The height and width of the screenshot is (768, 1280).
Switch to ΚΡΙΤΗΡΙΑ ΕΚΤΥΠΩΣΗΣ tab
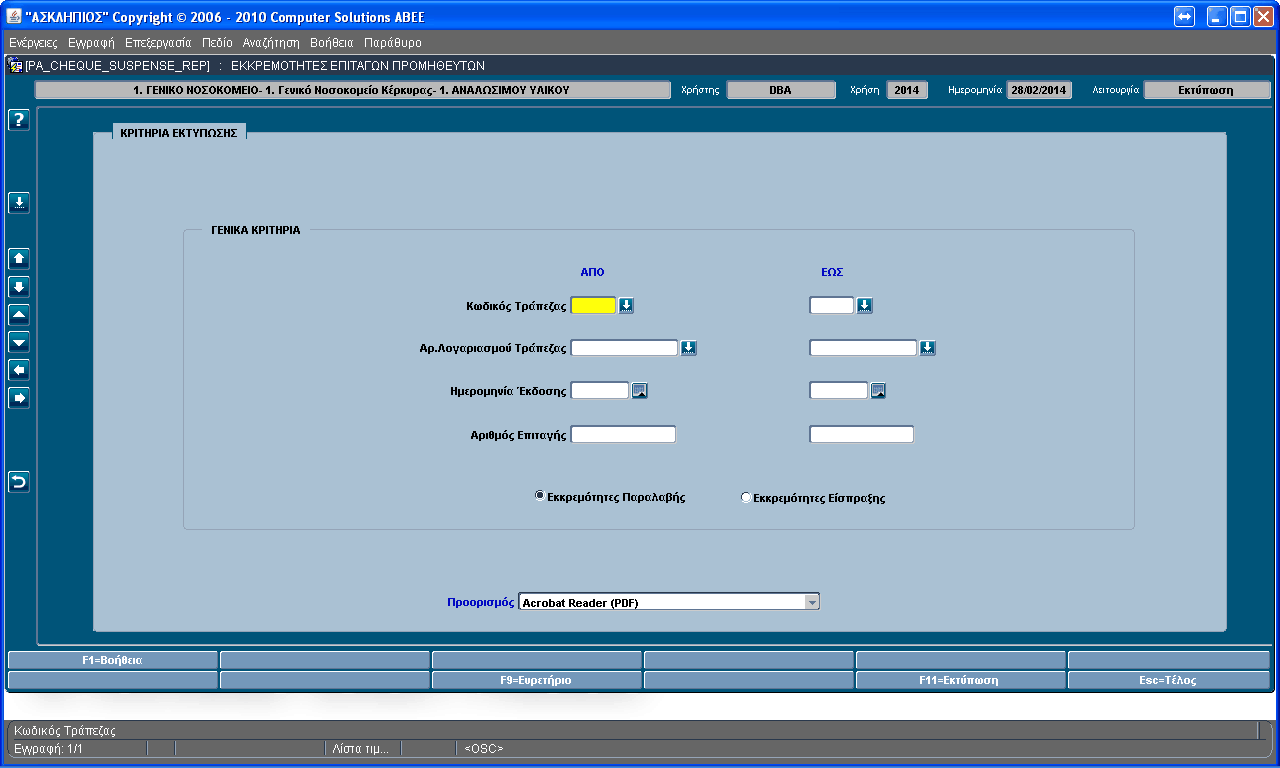(178, 132)
